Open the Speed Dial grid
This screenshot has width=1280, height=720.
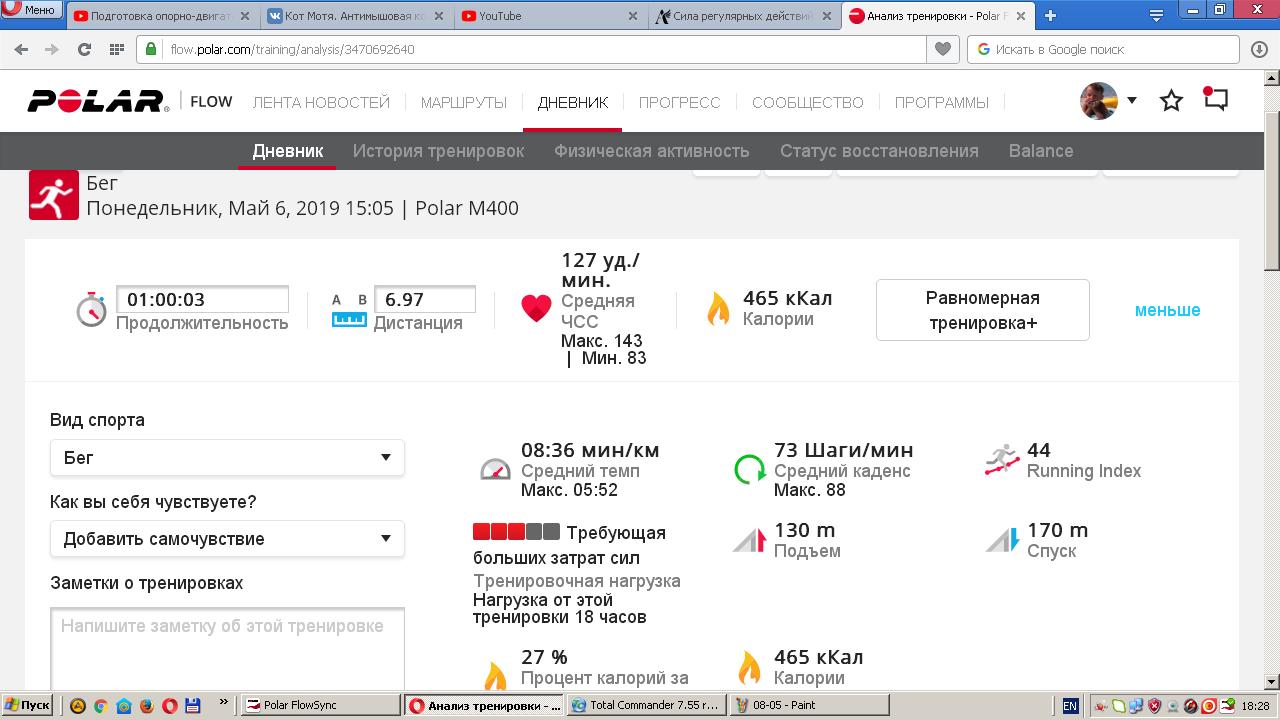click(116, 49)
